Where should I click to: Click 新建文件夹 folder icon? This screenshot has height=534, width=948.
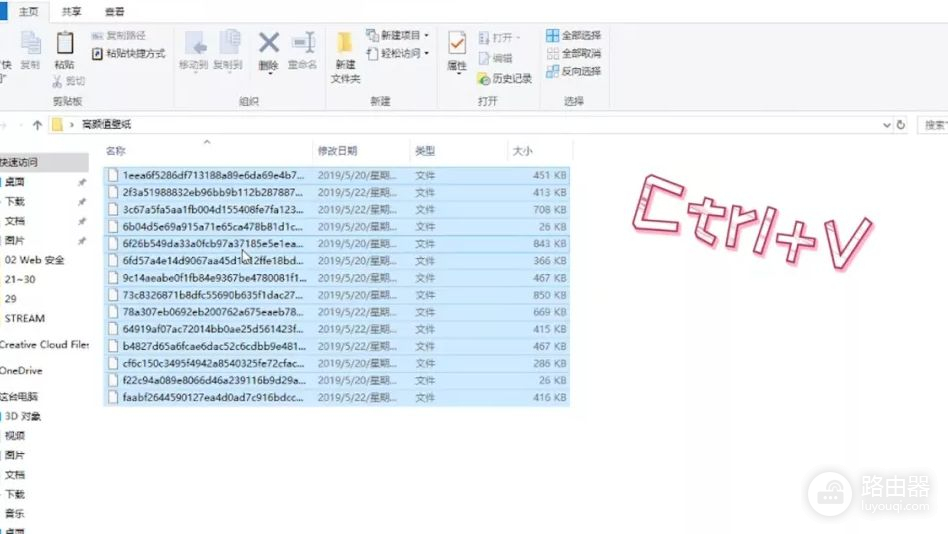pos(345,44)
